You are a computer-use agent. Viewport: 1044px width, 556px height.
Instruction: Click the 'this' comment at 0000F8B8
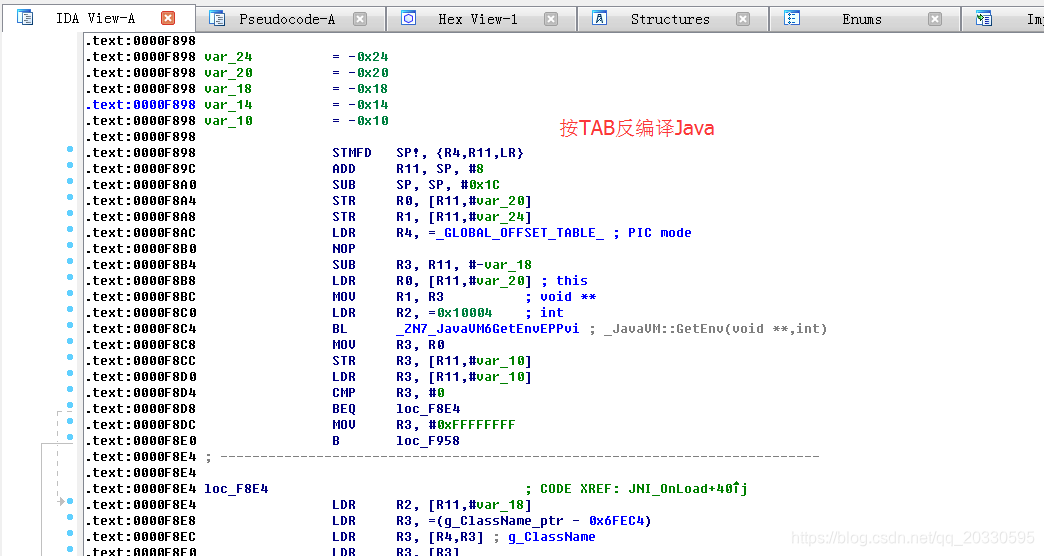coord(572,281)
